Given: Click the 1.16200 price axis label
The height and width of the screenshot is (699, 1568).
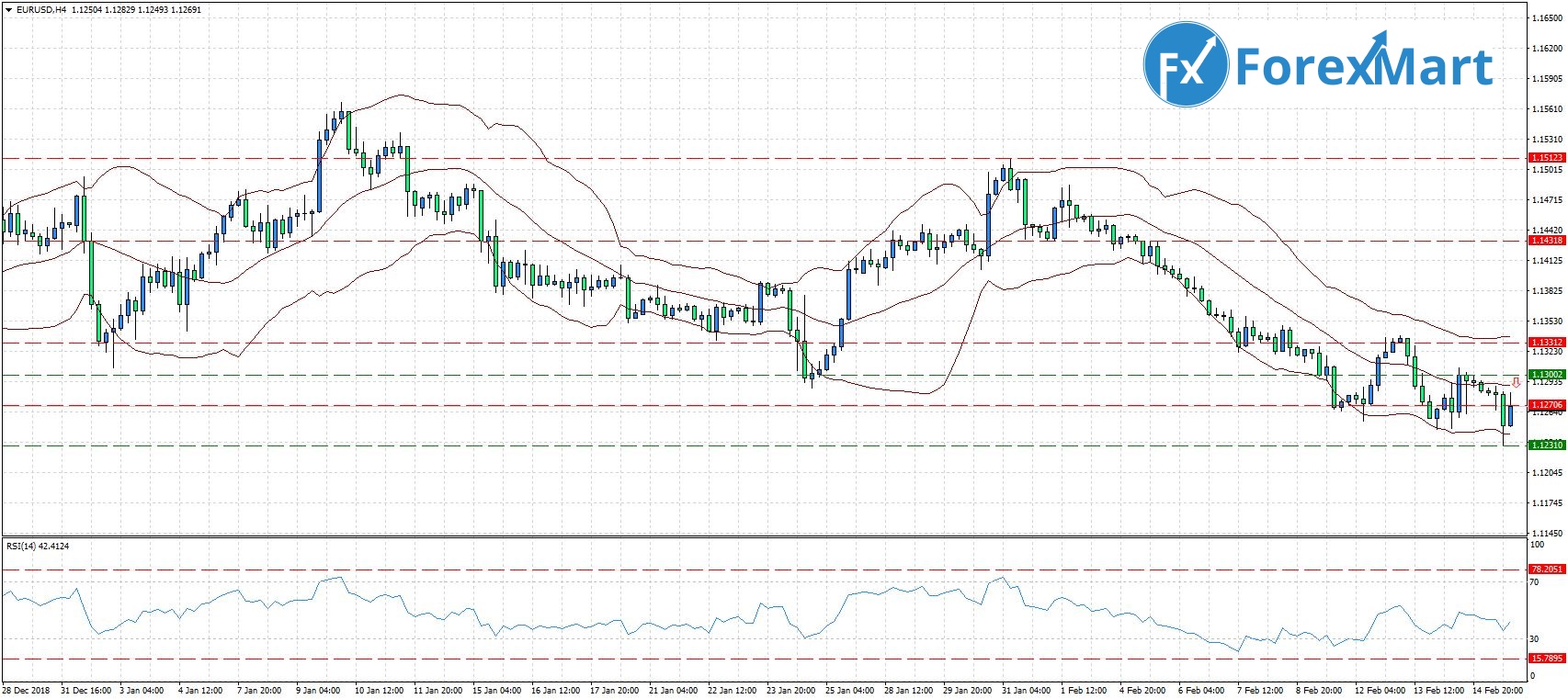Looking at the screenshot, I should point(1548,49).
